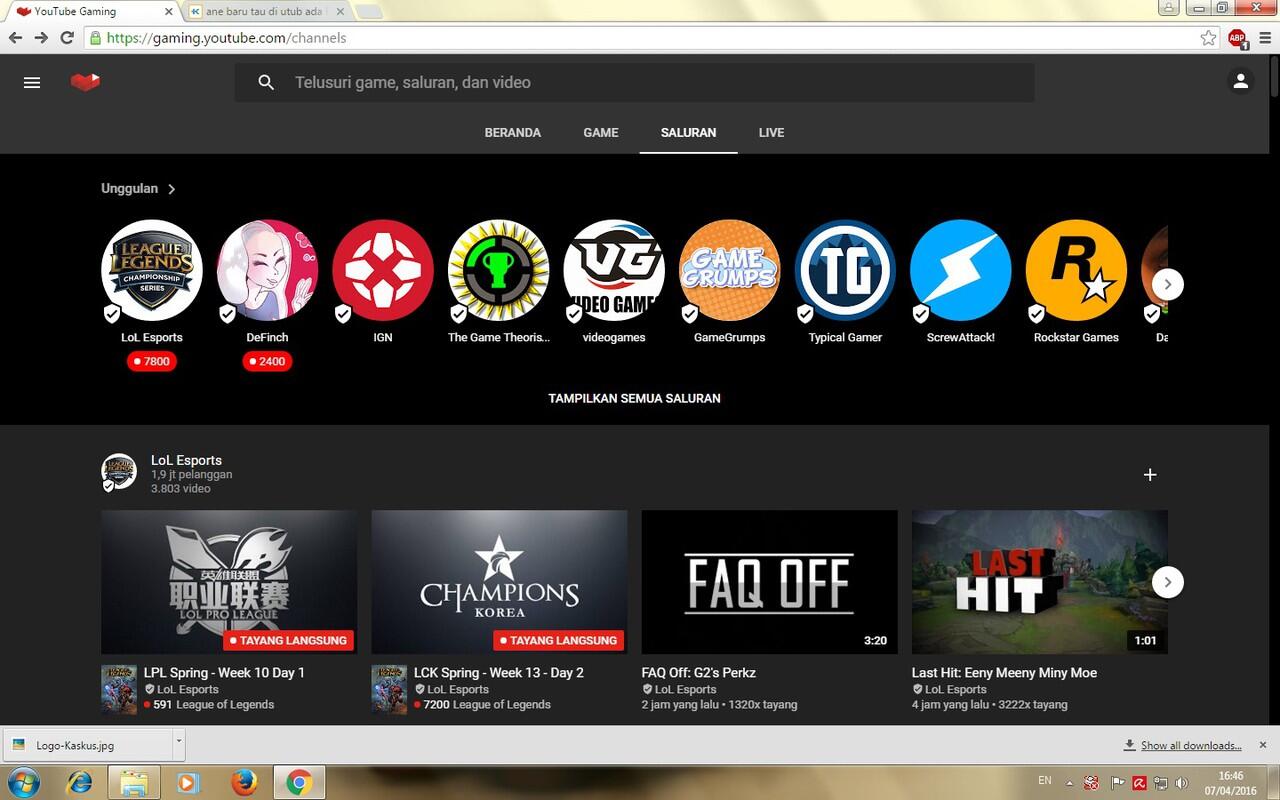1280x800 pixels.
Task: Open FAQ Off: G2's Perkz video title
Action: (699, 673)
